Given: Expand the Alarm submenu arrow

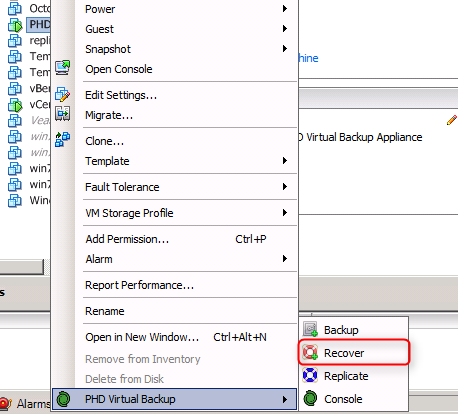Looking at the screenshot, I should (285, 259).
